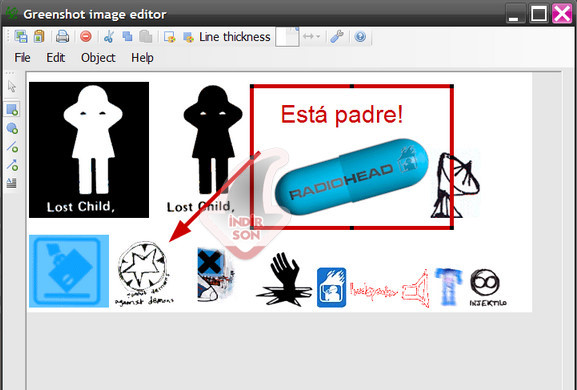
Task: Open the Edit menu
Action: (x=56, y=58)
